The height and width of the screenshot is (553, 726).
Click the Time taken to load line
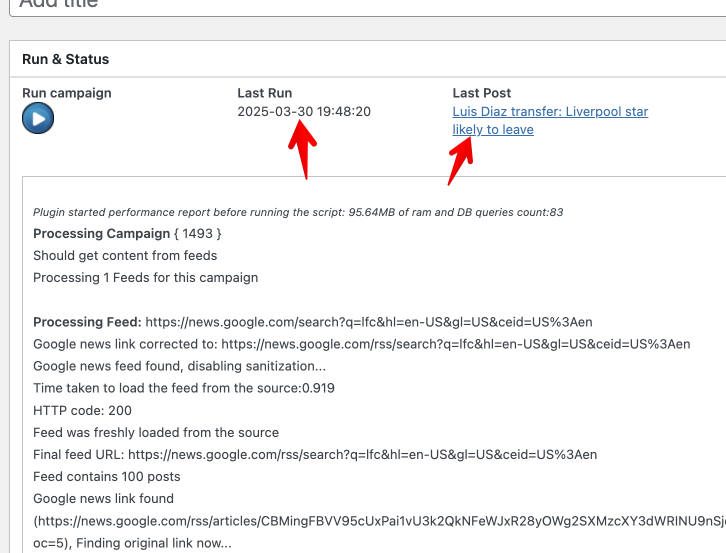[183, 388]
